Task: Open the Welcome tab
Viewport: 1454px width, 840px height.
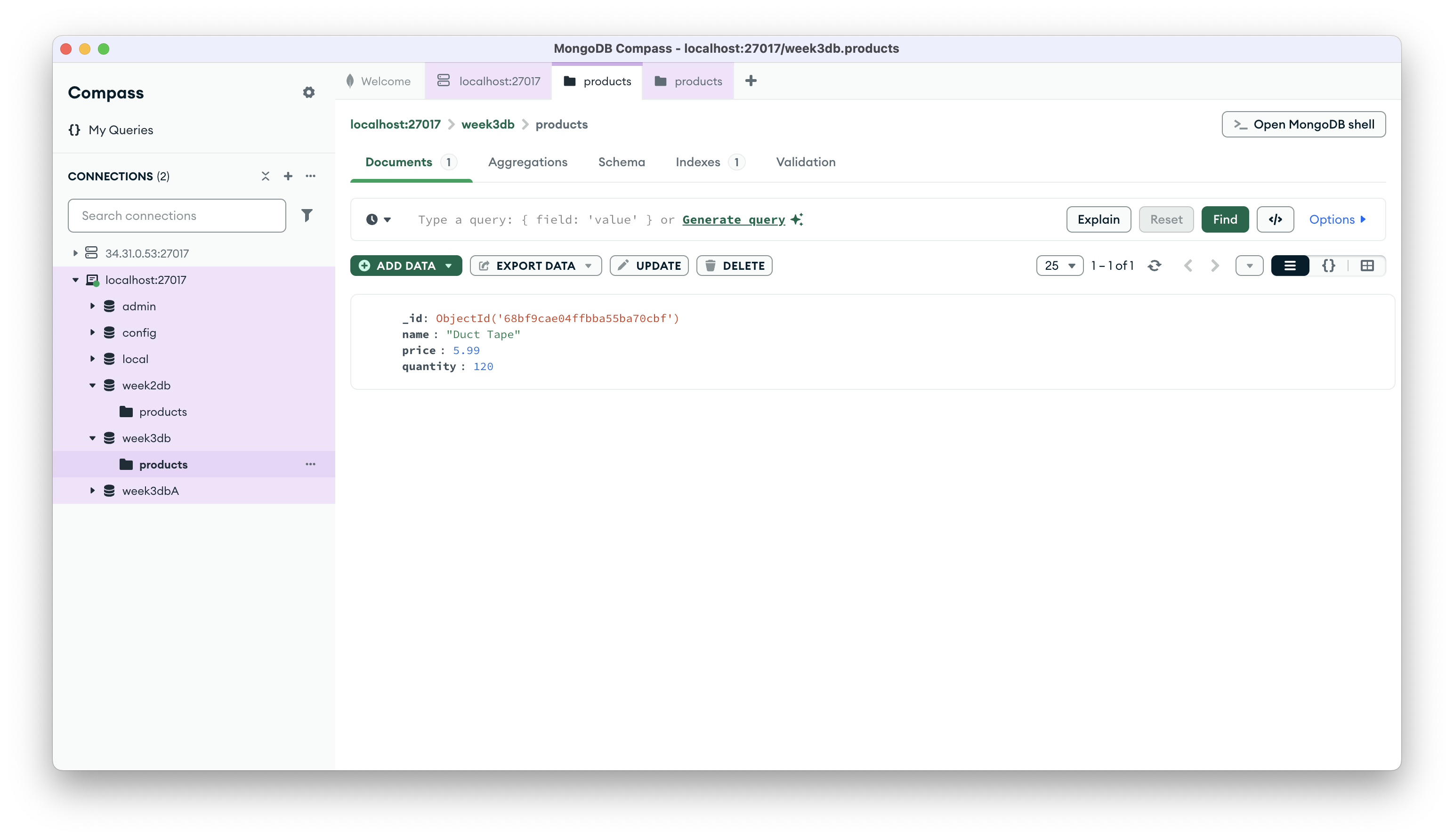Action: tap(379, 81)
